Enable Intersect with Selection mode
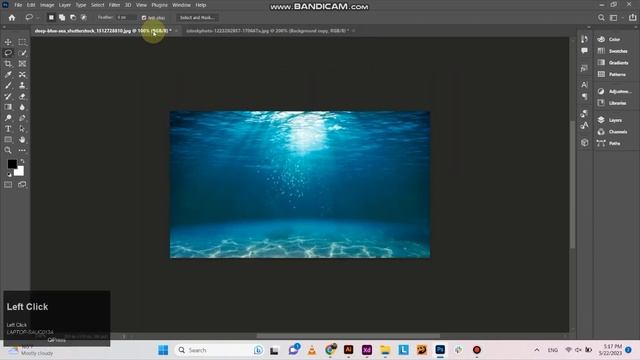The height and width of the screenshot is (360, 640). point(84,18)
